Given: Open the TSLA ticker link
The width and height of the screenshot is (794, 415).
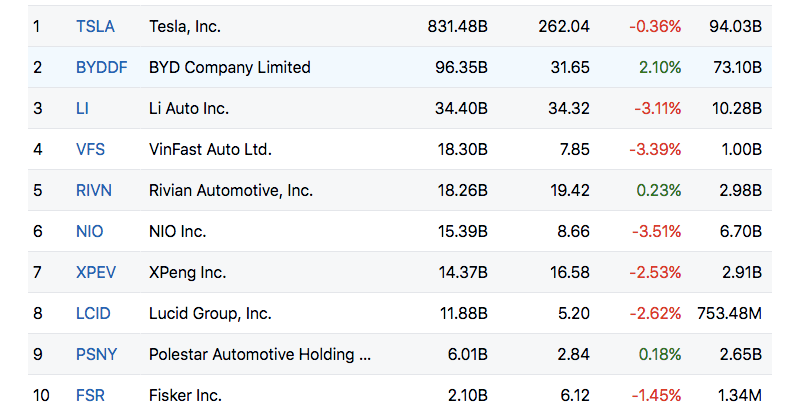Looking at the screenshot, I should [95, 26].
